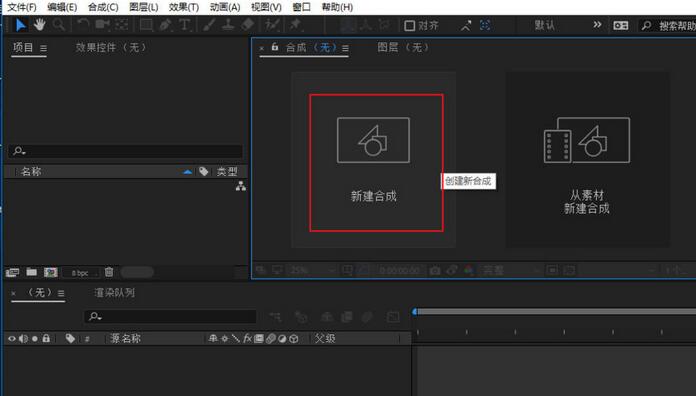The width and height of the screenshot is (696, 396).
Task: Select the Pan Behind anchor point tool
Action: [122, 25]
